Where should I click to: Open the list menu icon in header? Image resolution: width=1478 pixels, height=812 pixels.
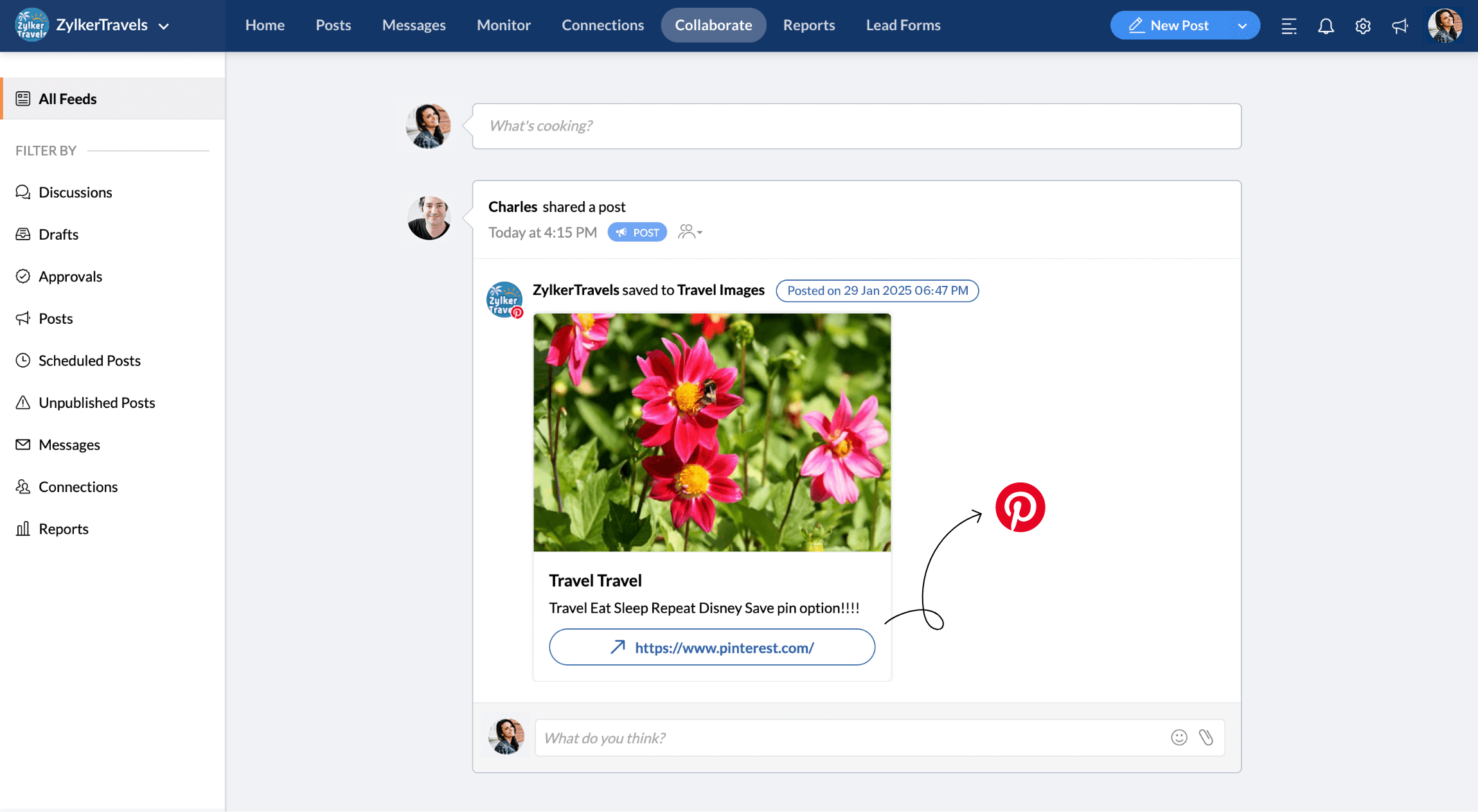coord(1288,26)
